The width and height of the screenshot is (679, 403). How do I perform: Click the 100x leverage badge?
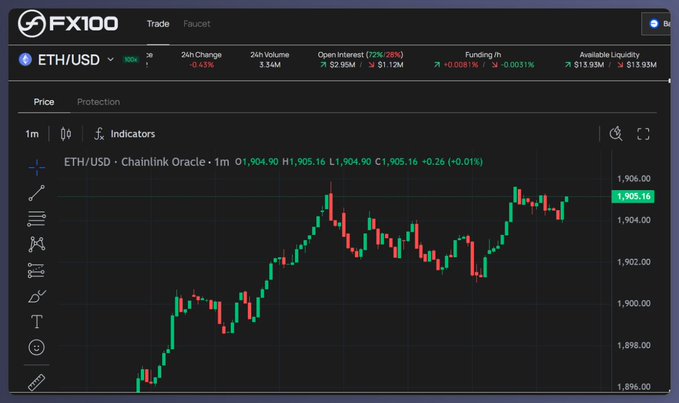tap(131, 60)
